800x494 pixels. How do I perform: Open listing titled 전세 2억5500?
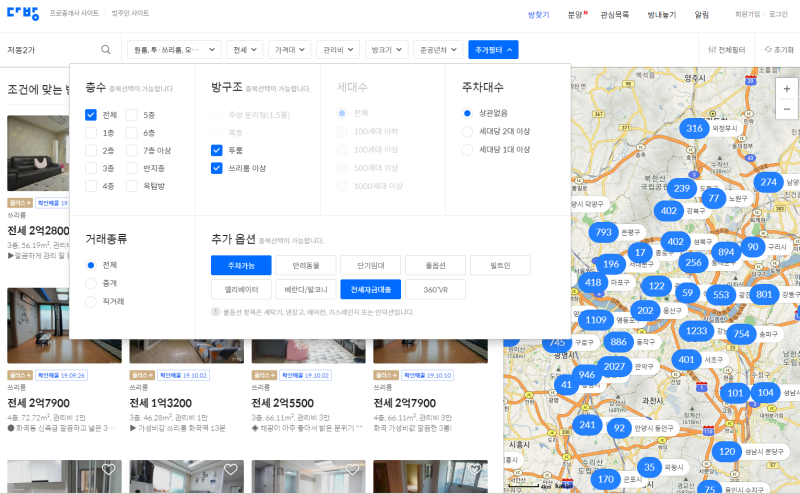(x=283, y=403)
